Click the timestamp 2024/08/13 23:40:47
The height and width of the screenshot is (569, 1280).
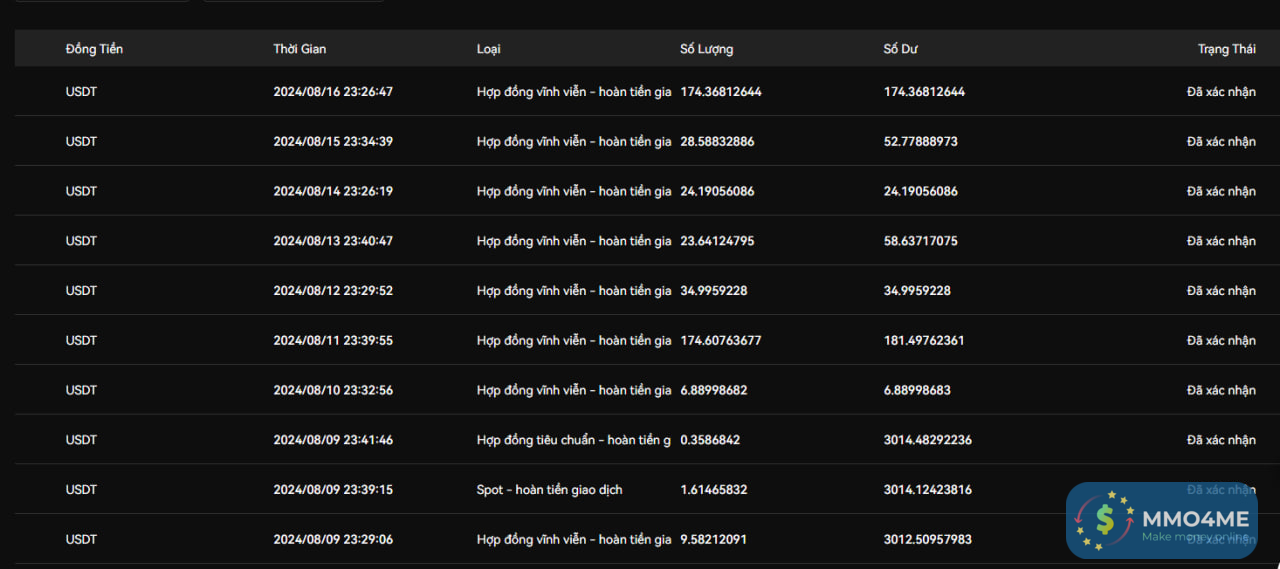tap(333, 241)
